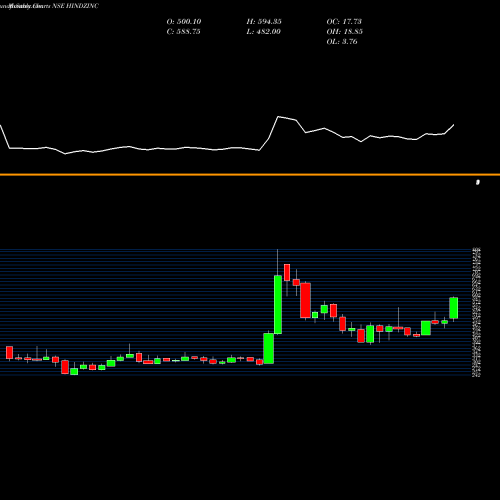
Task: Click the tallest green candlestick with the highest wick
Action: coord(278,304)
